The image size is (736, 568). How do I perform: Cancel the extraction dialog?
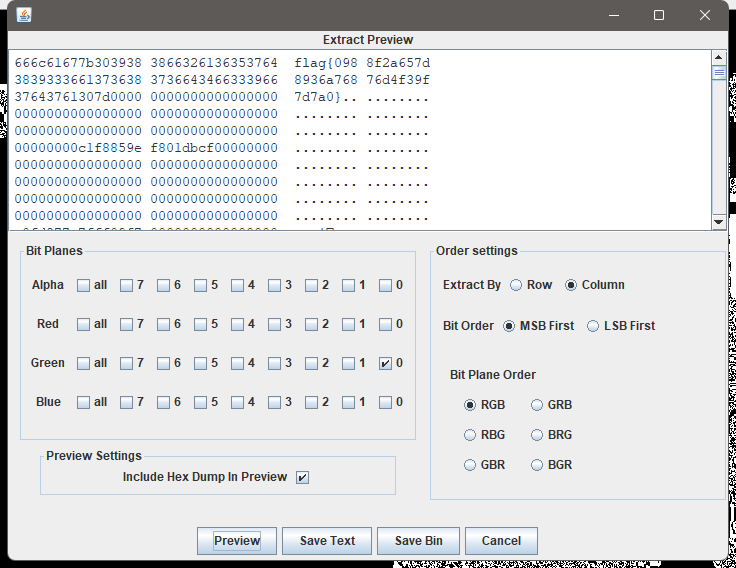[x=501, y=541]
